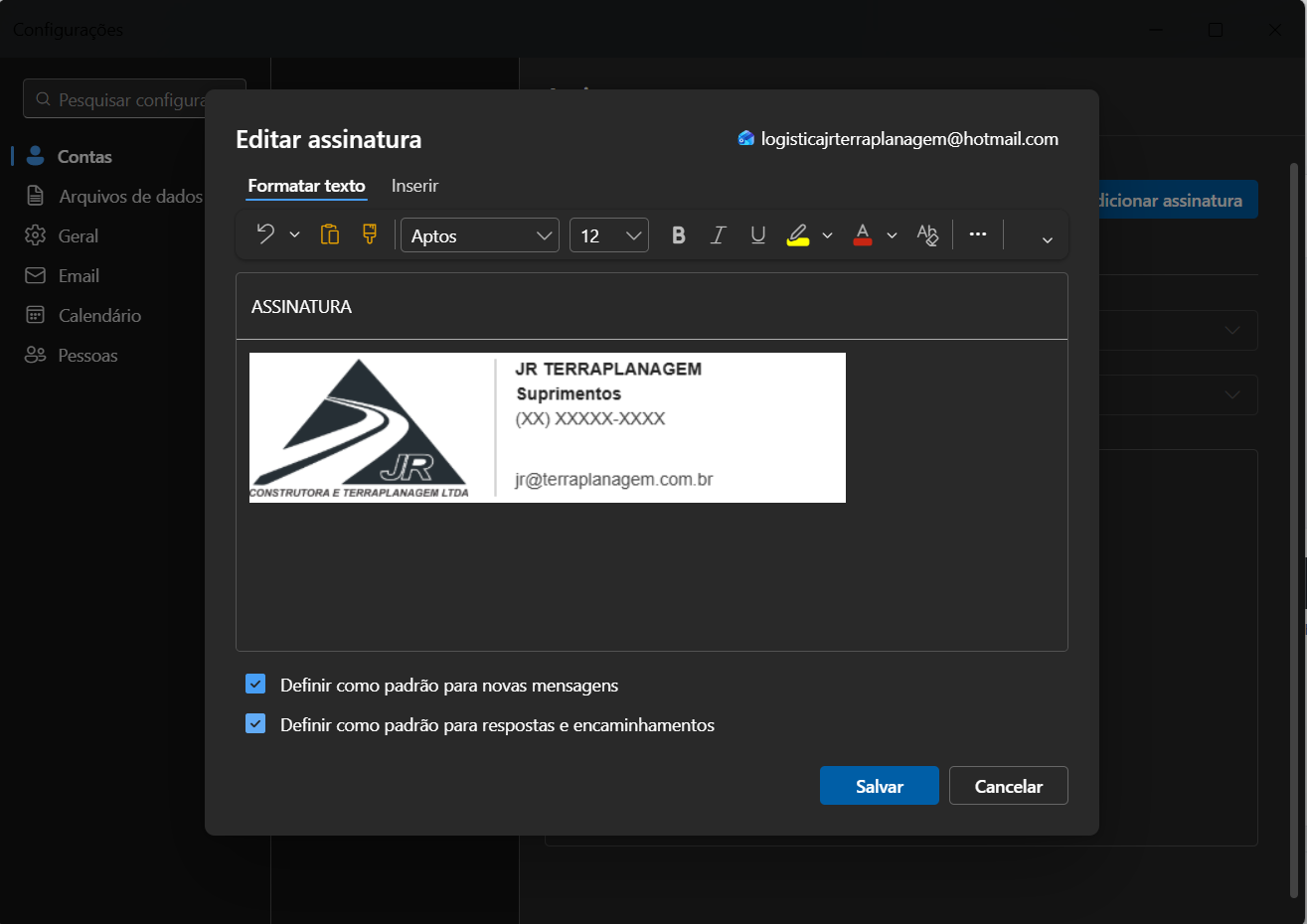Click the Outlook account icon beside email
This screenshot has width=1307, height=924.
click(746, 138)
